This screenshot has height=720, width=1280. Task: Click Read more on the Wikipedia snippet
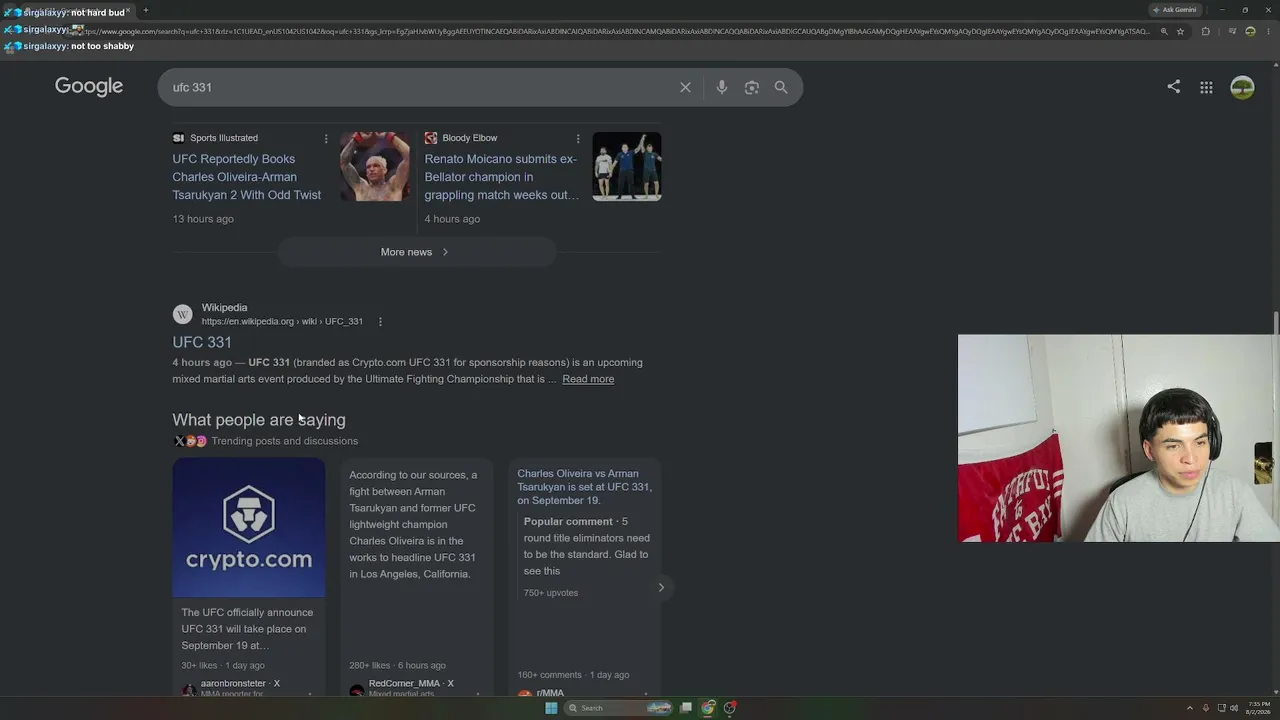[x=588, y=379]
